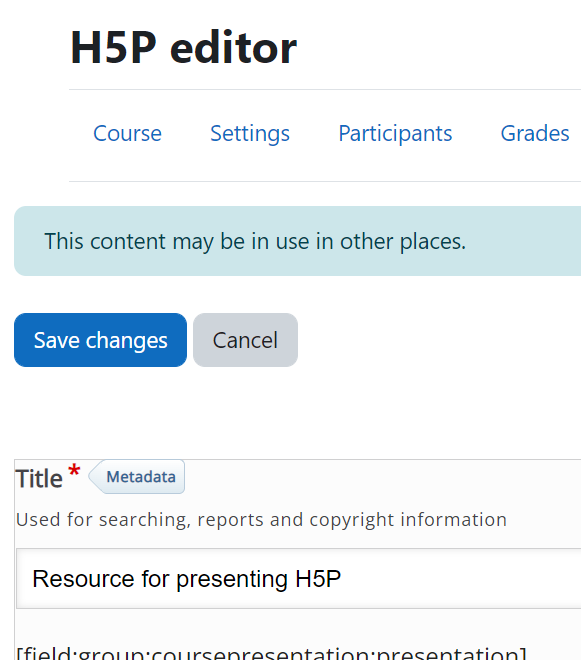Switch to the Settings tab
Viewport: 581px width, 660px height.
[x=250, y=134]
